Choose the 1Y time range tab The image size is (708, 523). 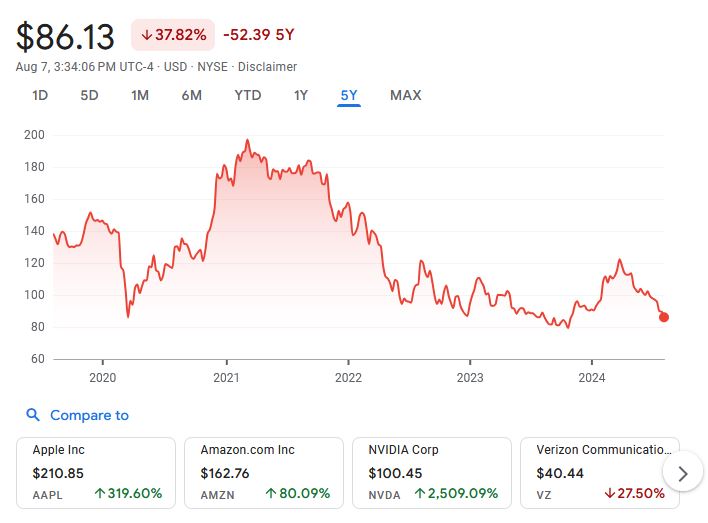pyautogui.click(x=301, y=95)
